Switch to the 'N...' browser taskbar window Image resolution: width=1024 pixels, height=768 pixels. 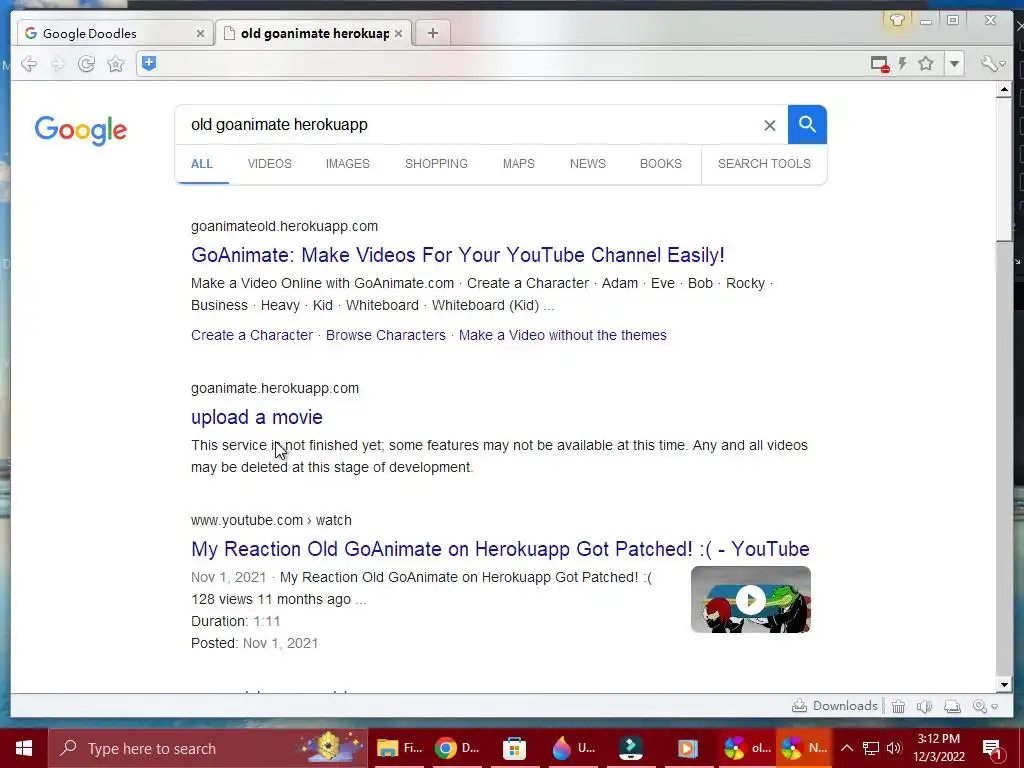tap(804, 748)
